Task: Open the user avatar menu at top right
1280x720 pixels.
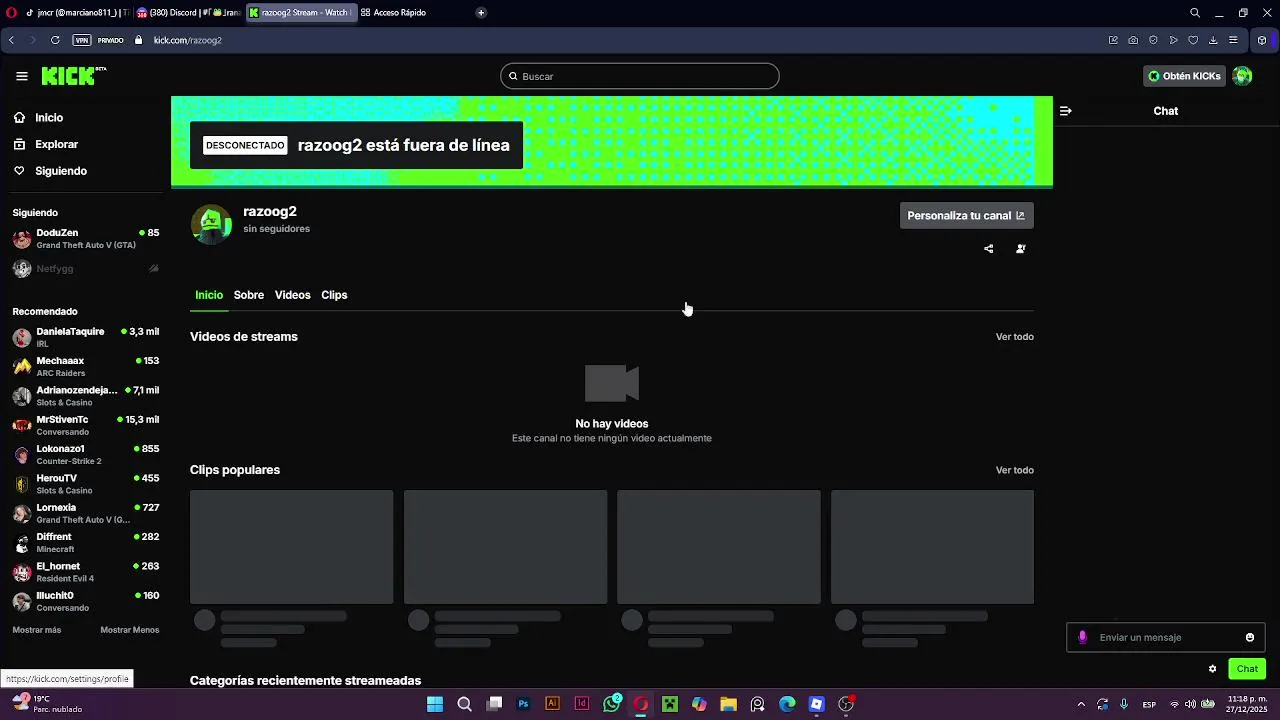Action: coord(1242,76)
